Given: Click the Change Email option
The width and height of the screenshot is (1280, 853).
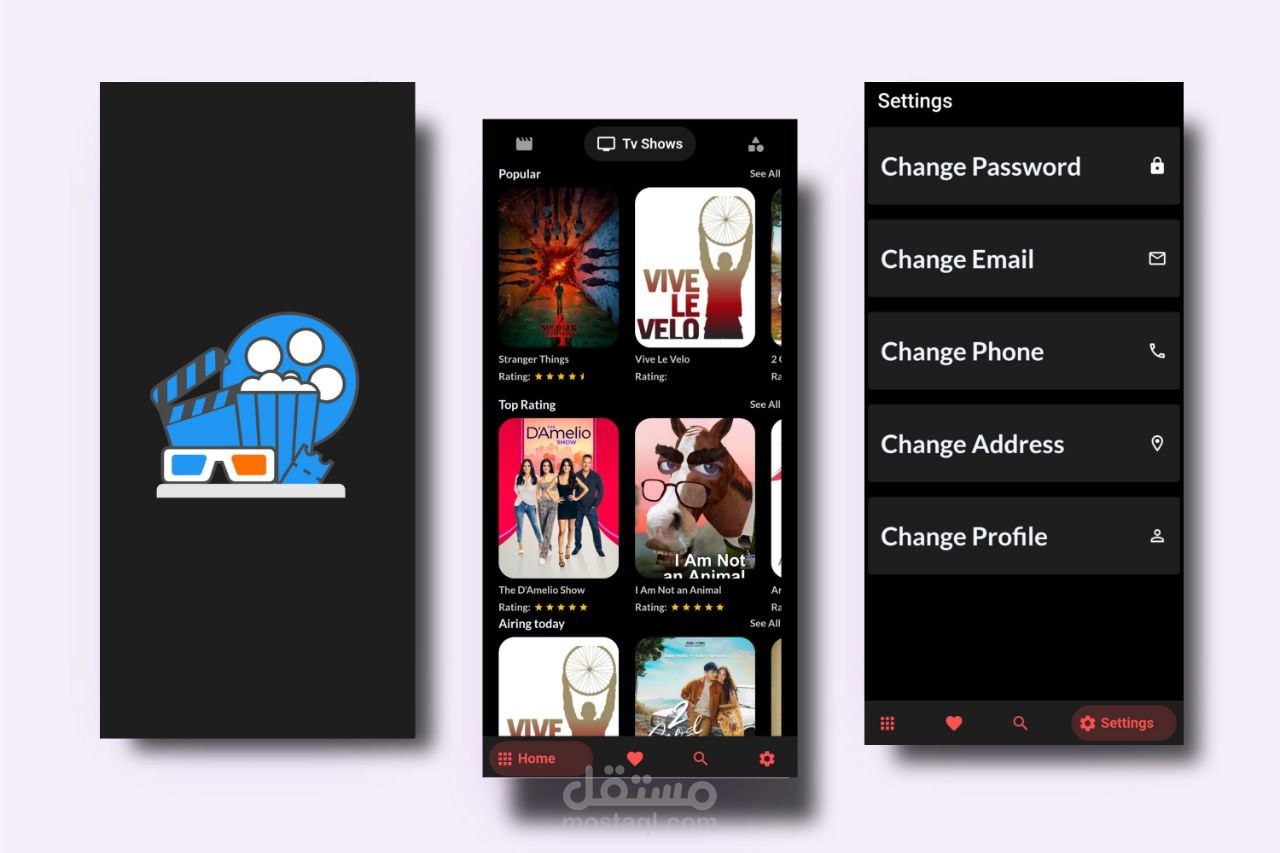Looking at the screenshot, I should tap(1024, 259).
